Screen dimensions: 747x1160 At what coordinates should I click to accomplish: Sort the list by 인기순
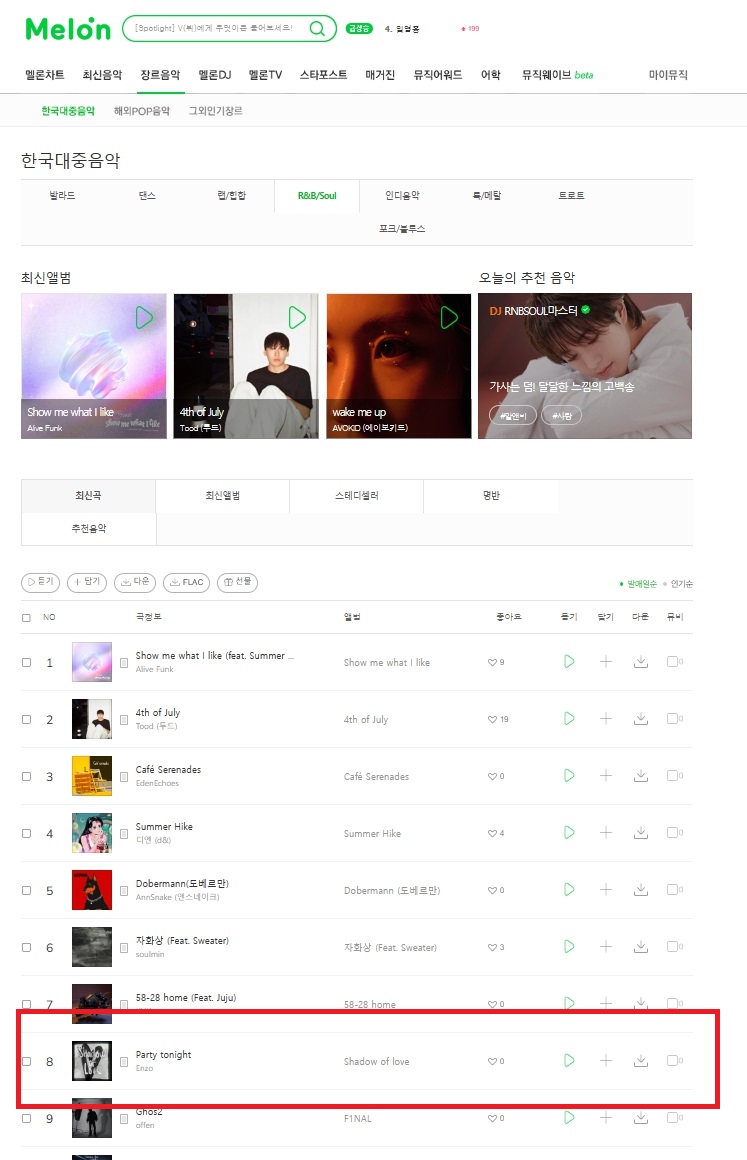681,584
